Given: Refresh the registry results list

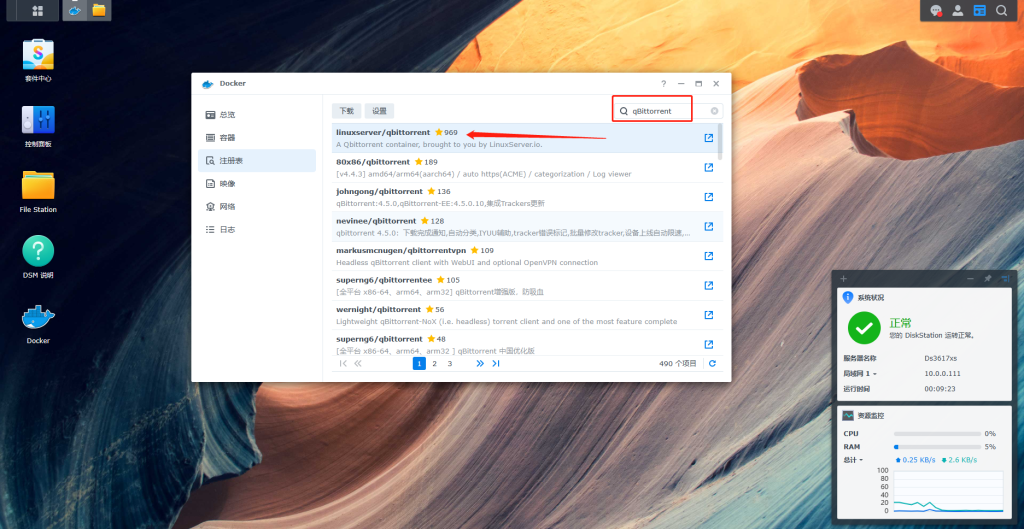Looking at the screenshot, I should [x=712, y=363].
